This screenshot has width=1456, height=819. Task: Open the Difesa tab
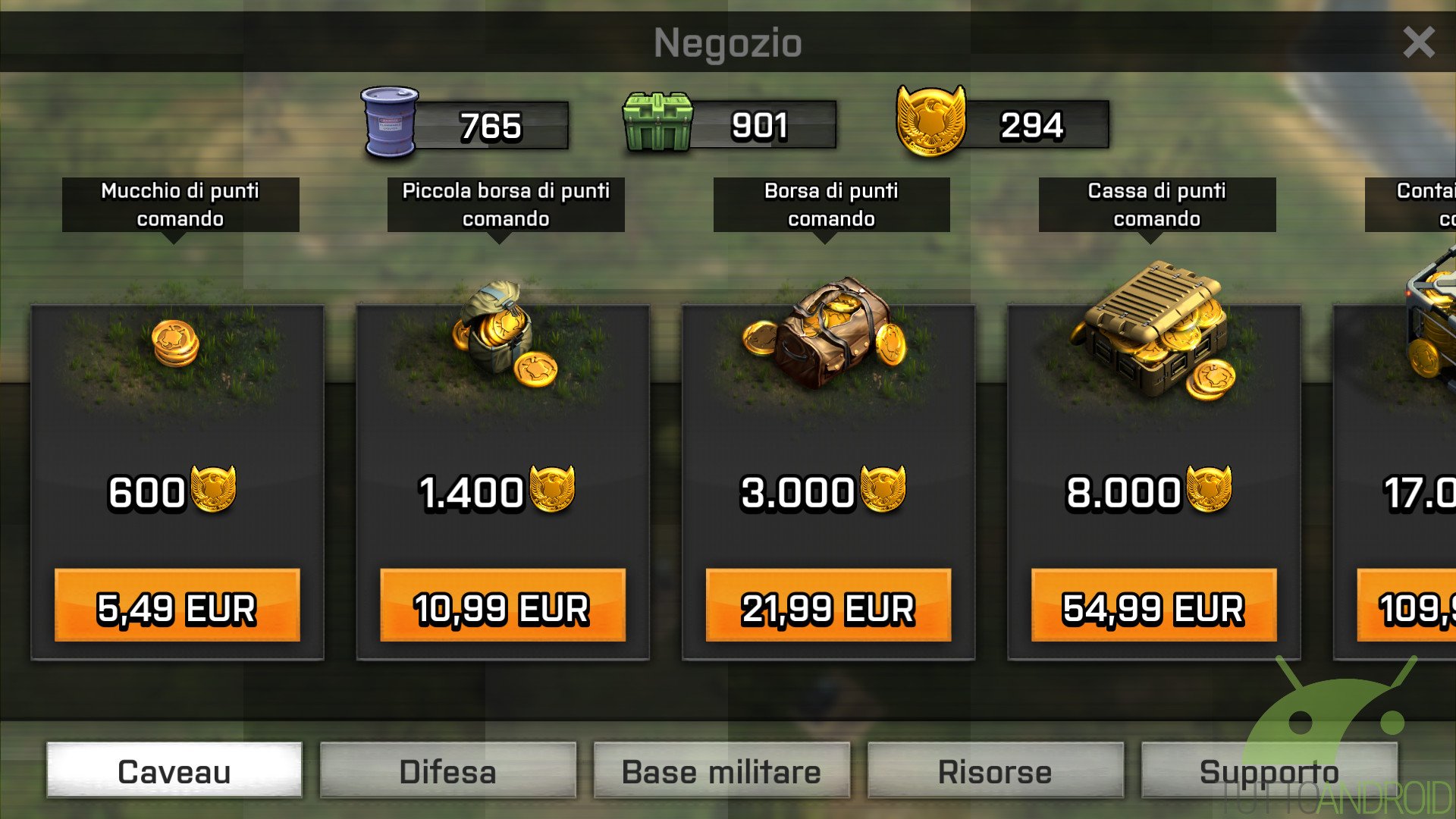[448, 770]
